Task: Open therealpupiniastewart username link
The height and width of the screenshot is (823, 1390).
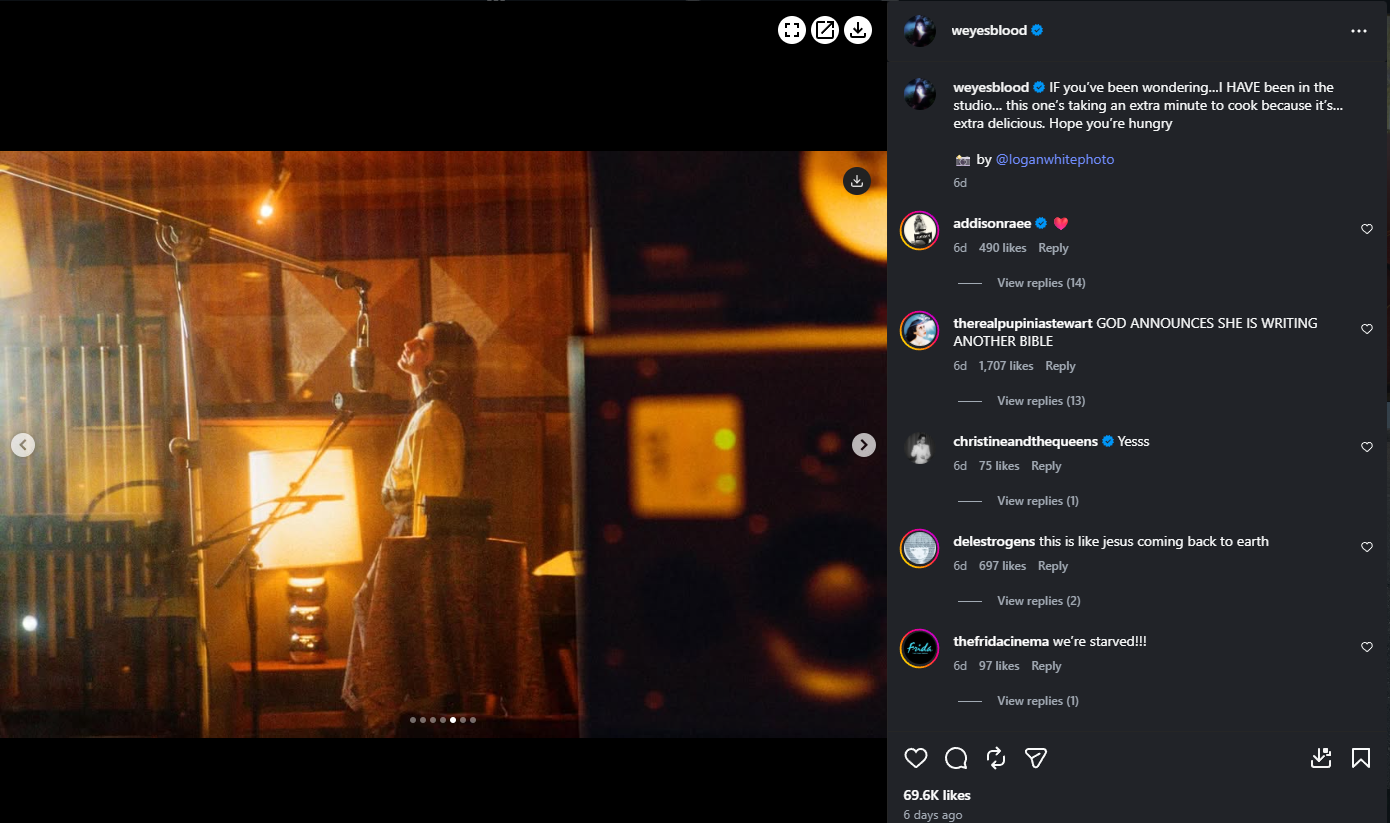Action: point(1023,324)
